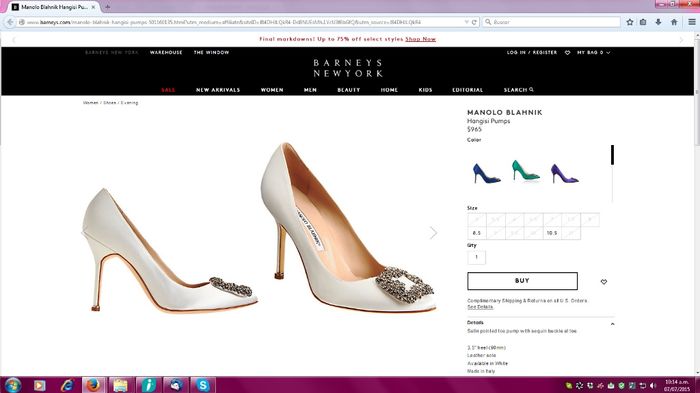Click the color list scrollbar thumb
The width and height of the screenshot is (700, 393).
[x=612, y=155]
